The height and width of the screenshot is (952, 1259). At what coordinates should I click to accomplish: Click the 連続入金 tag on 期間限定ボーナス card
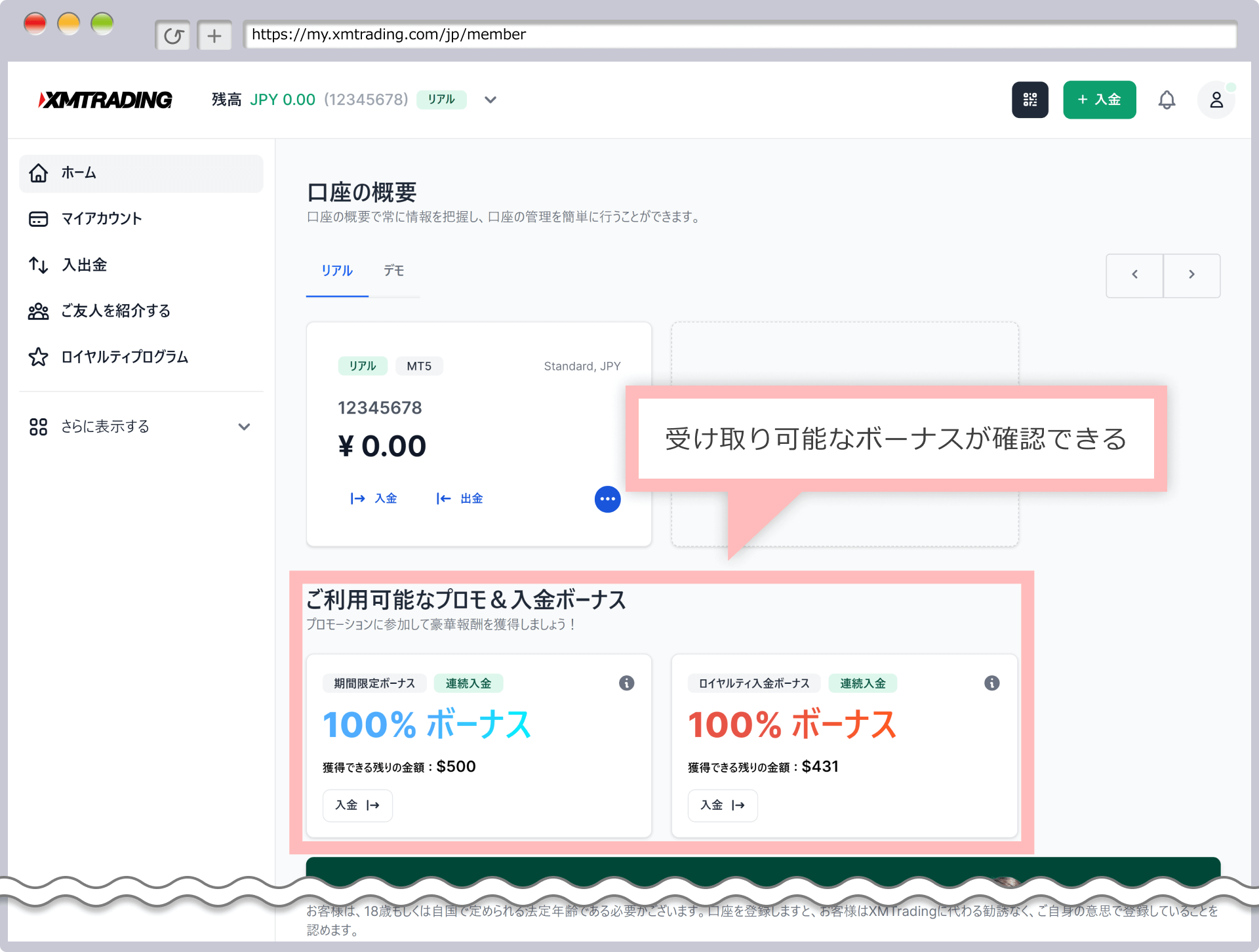coord(468,683)
